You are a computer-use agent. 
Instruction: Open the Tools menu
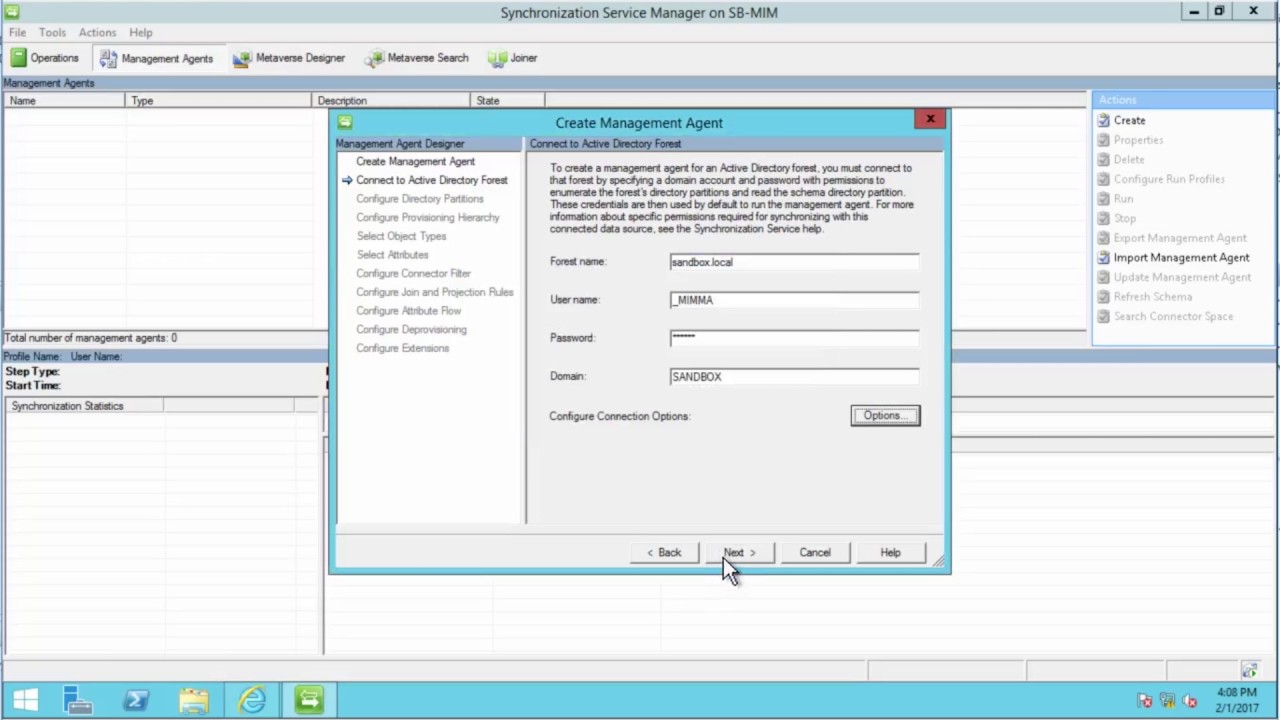tap(52, 32)
